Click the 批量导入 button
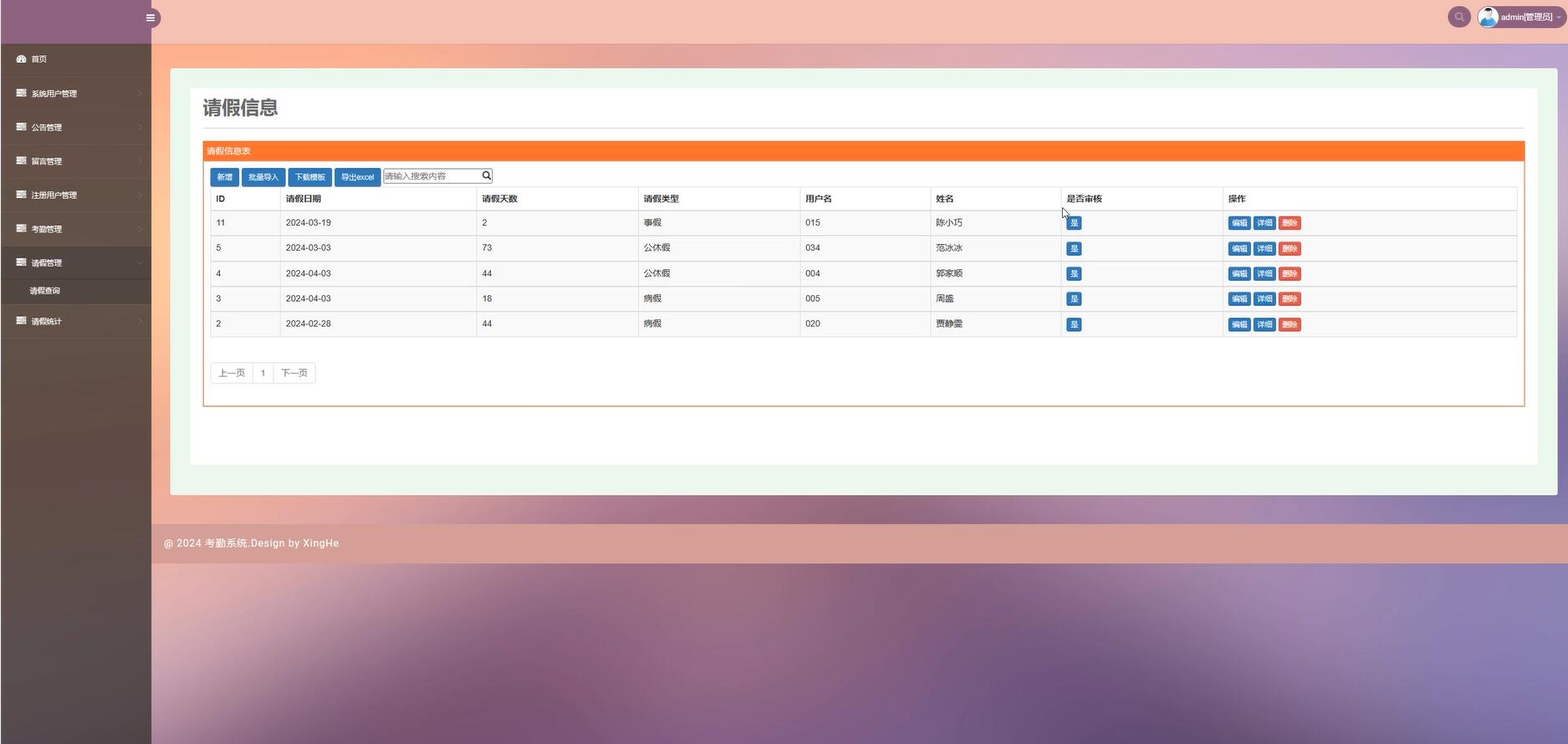This screenshot has width=1568, height=744. (x=263, y=177)
